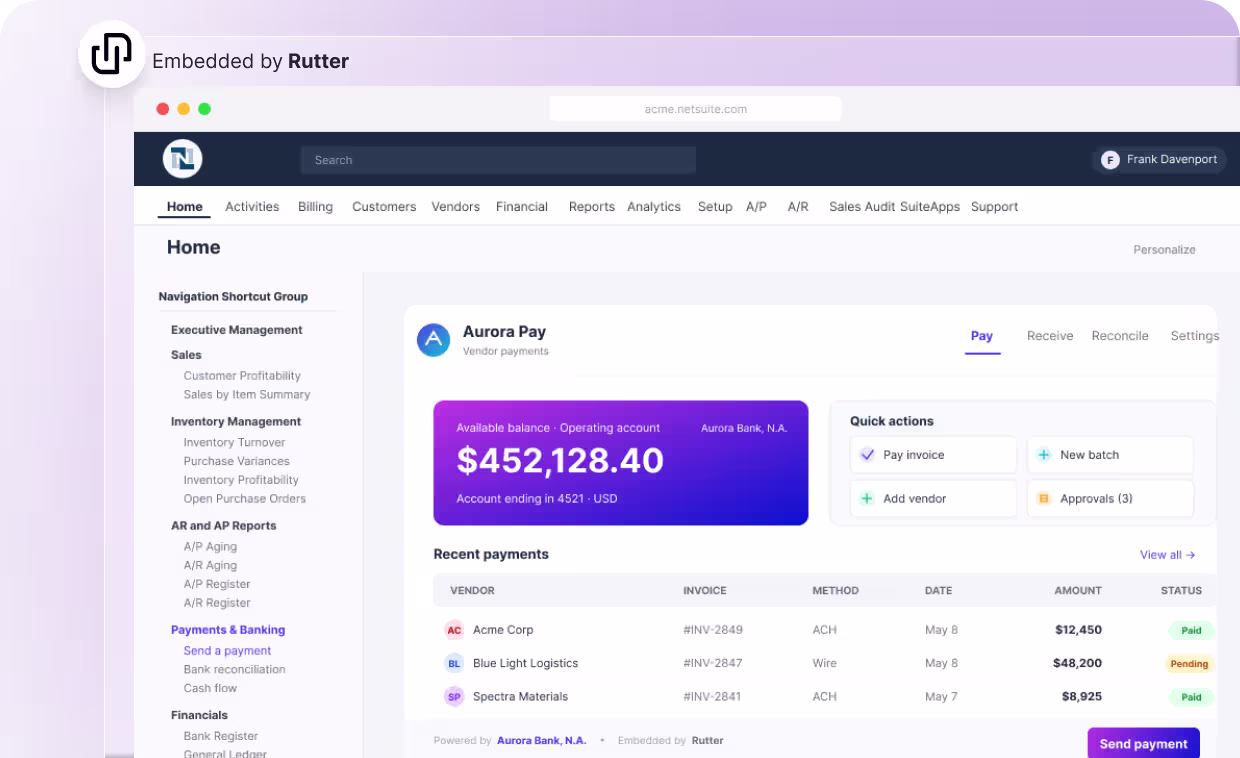Open Approvals (3) quick action
This screenshot has height=758, width=1240.
(1110, 499)
